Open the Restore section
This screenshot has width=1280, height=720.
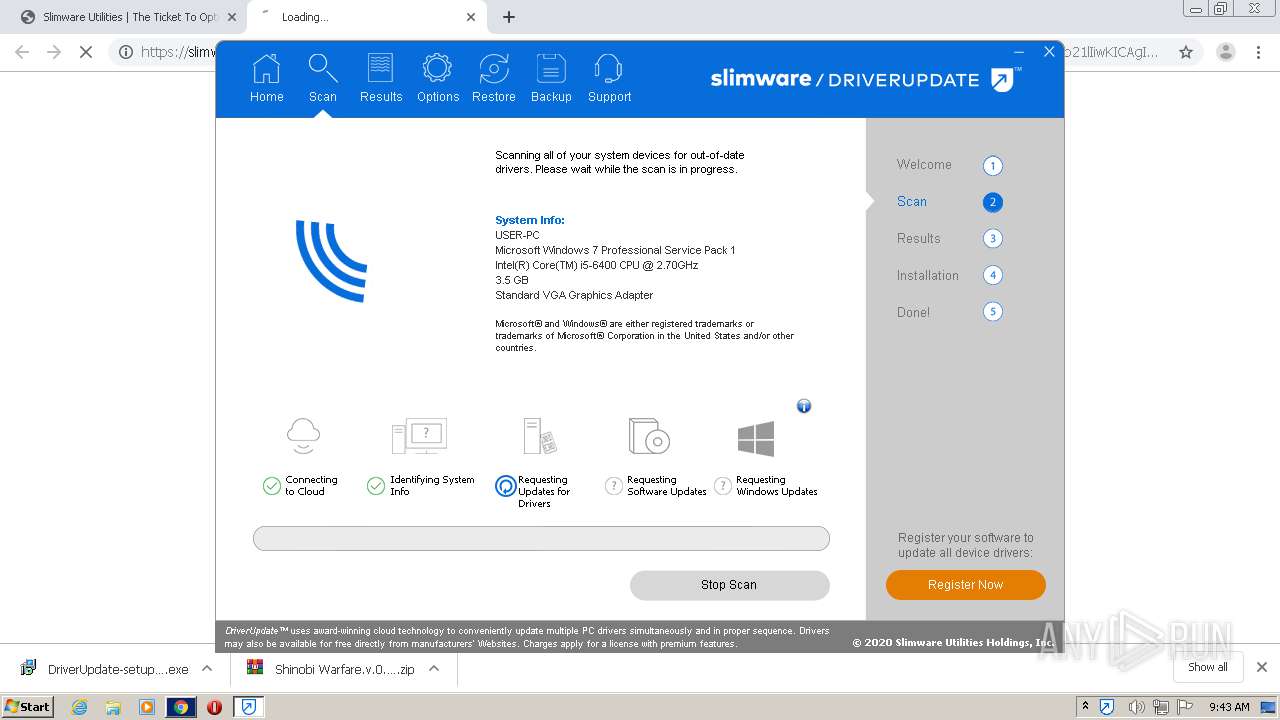pos(494,78)
